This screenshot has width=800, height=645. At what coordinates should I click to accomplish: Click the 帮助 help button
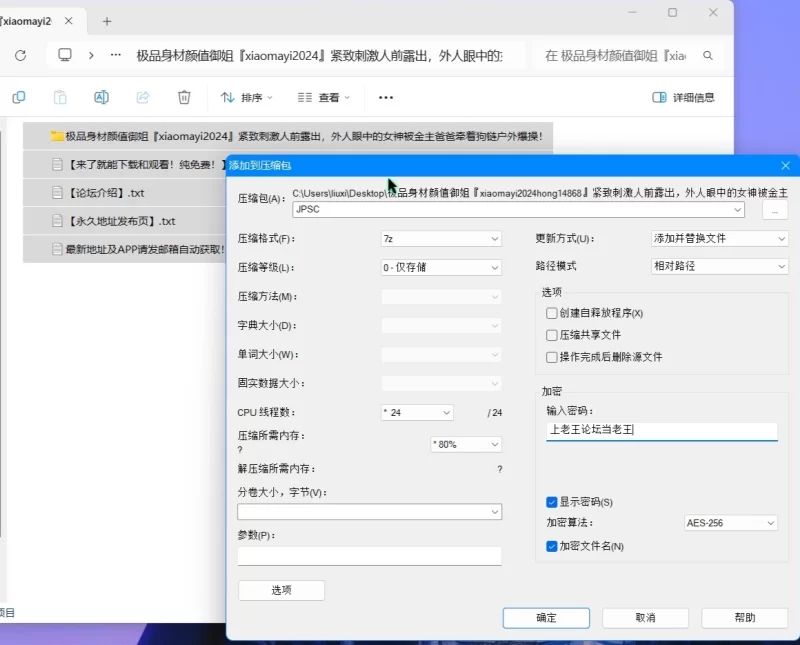pyautogui.click(x=745, y=618)
